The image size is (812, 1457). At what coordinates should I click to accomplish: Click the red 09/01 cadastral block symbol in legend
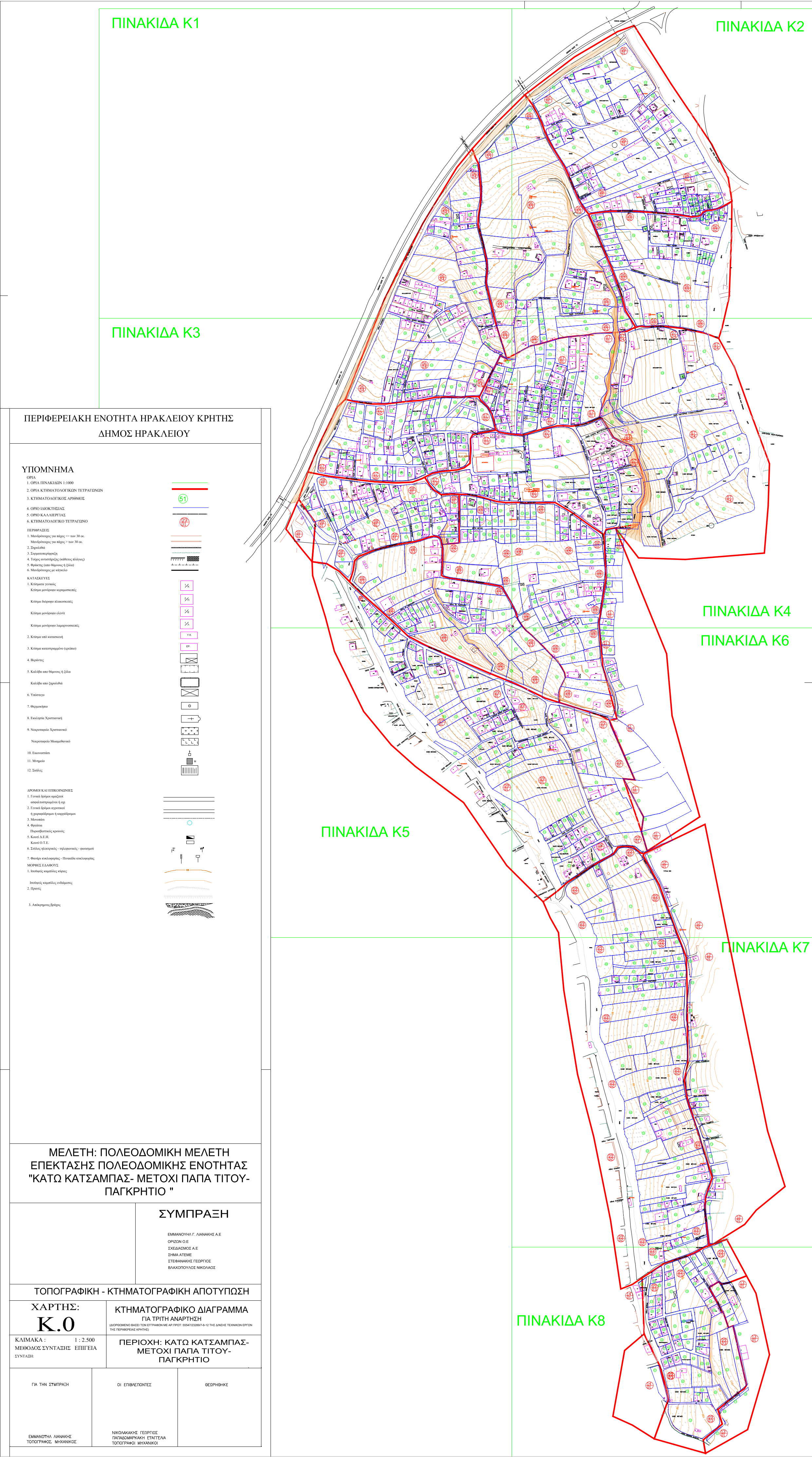[x=184, y=522]
